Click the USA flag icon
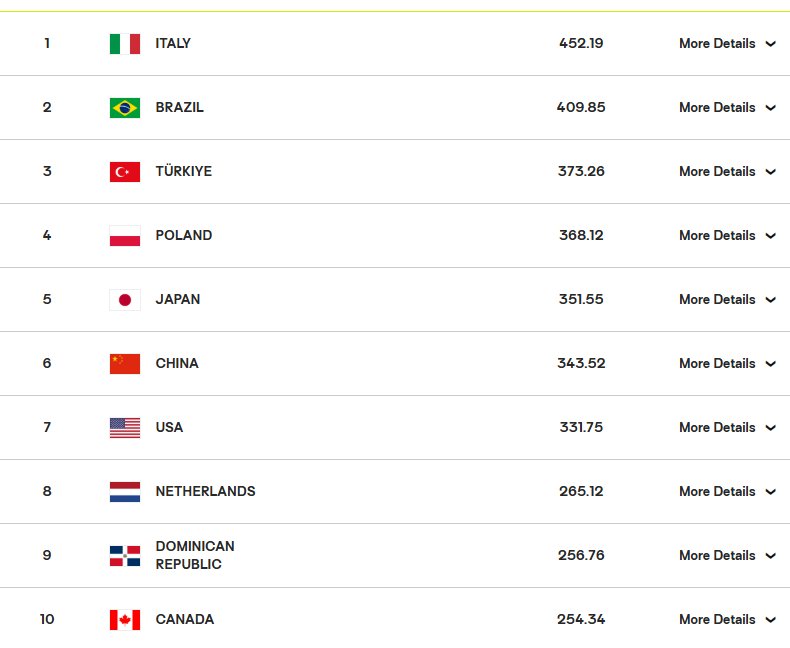The height and width of the screenshot is (648, 790). point(125,428)
